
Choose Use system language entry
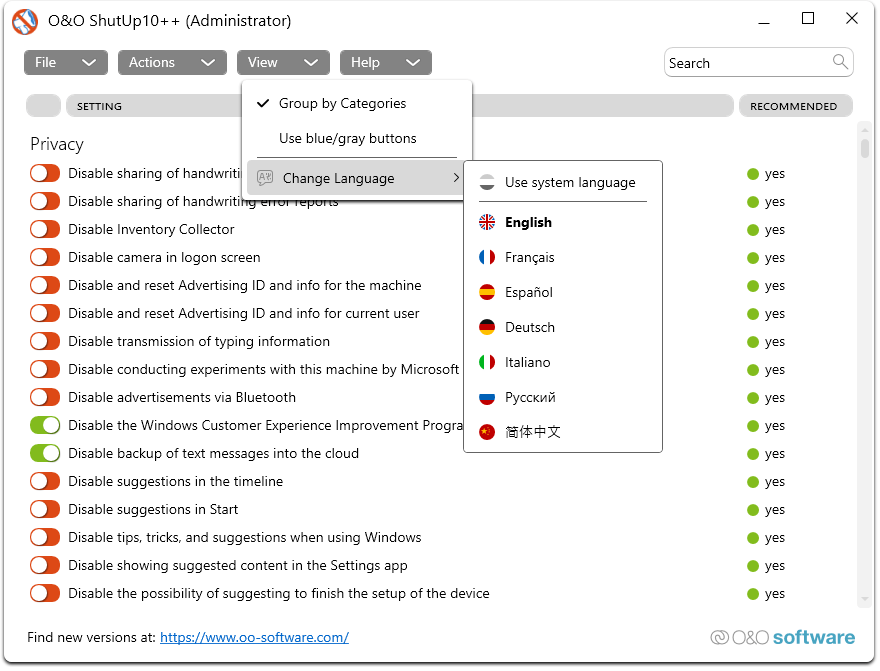pos(569,183)
